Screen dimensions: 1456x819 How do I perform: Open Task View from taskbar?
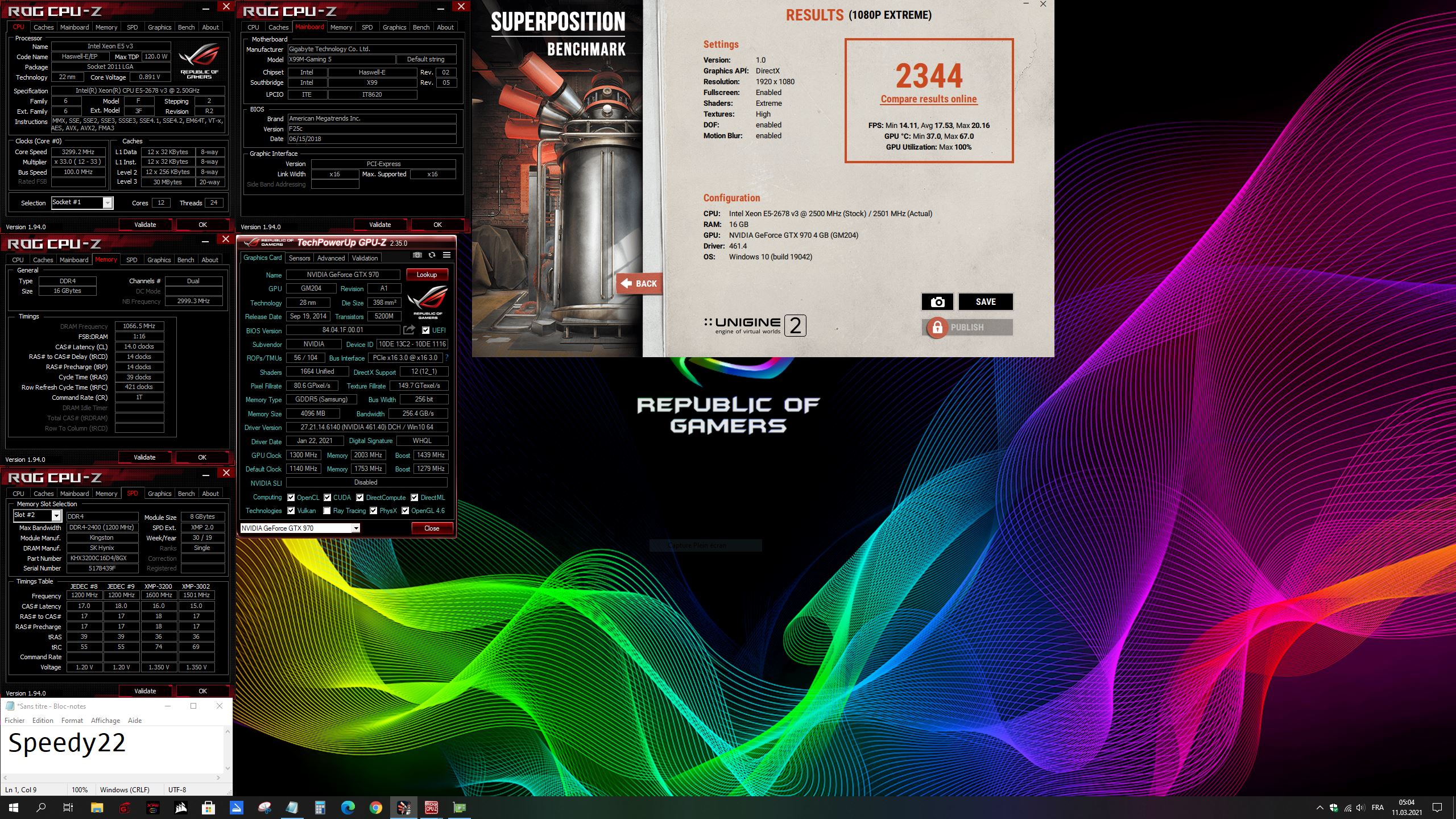(x=68, y=808)
